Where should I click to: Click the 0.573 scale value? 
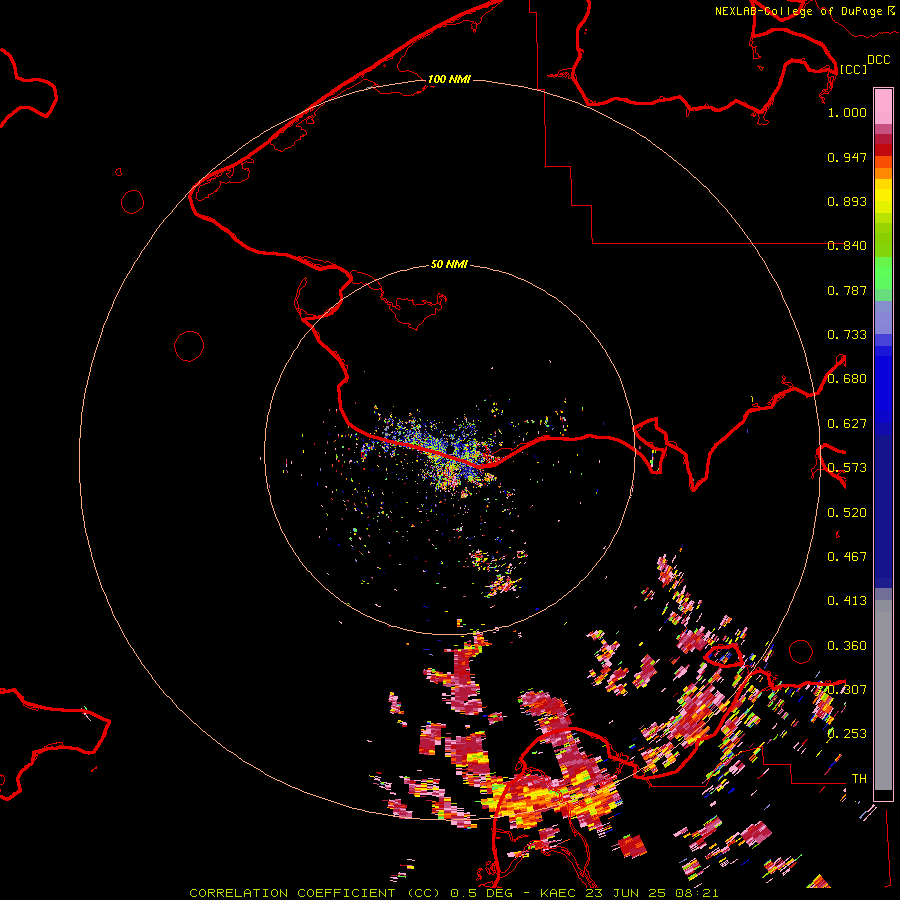tap(847, 468)
